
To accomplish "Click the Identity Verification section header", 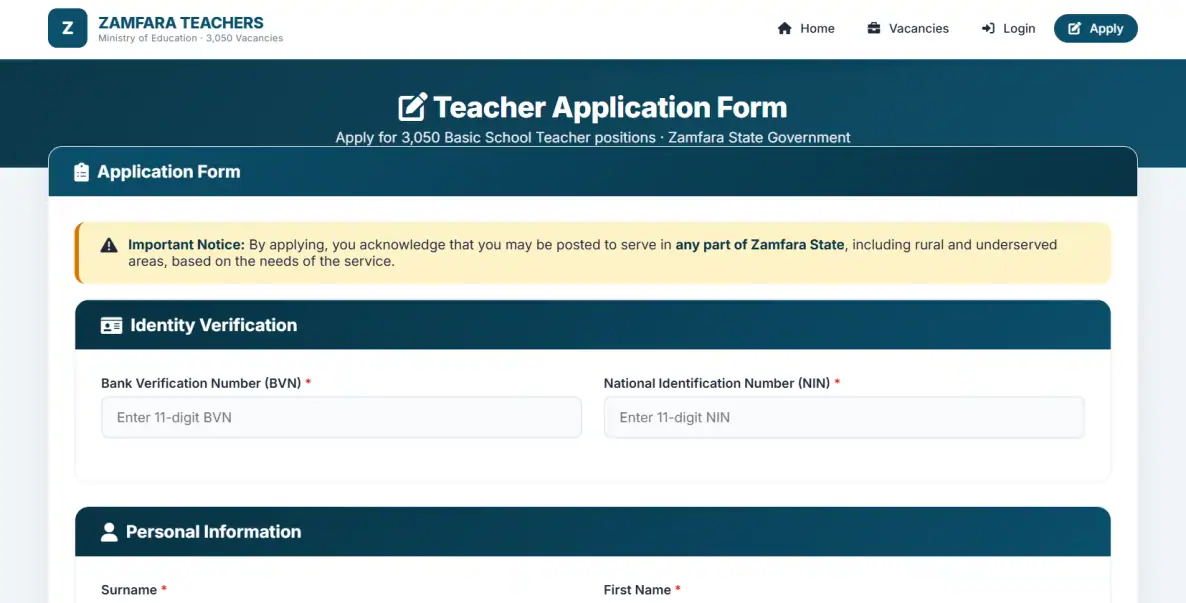I will 593,325.
